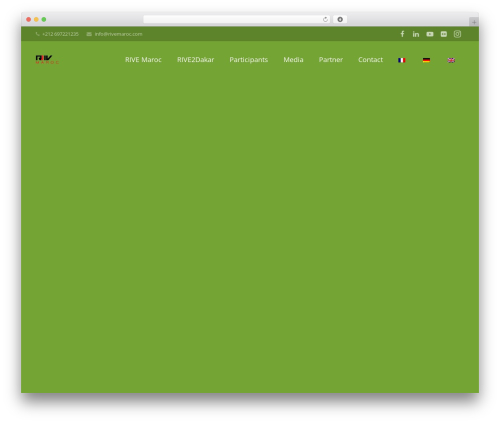Minimize the window using the yellow button
Image resolution: width=500 pixels, height=423 pixels.
(x=36, y=19)
